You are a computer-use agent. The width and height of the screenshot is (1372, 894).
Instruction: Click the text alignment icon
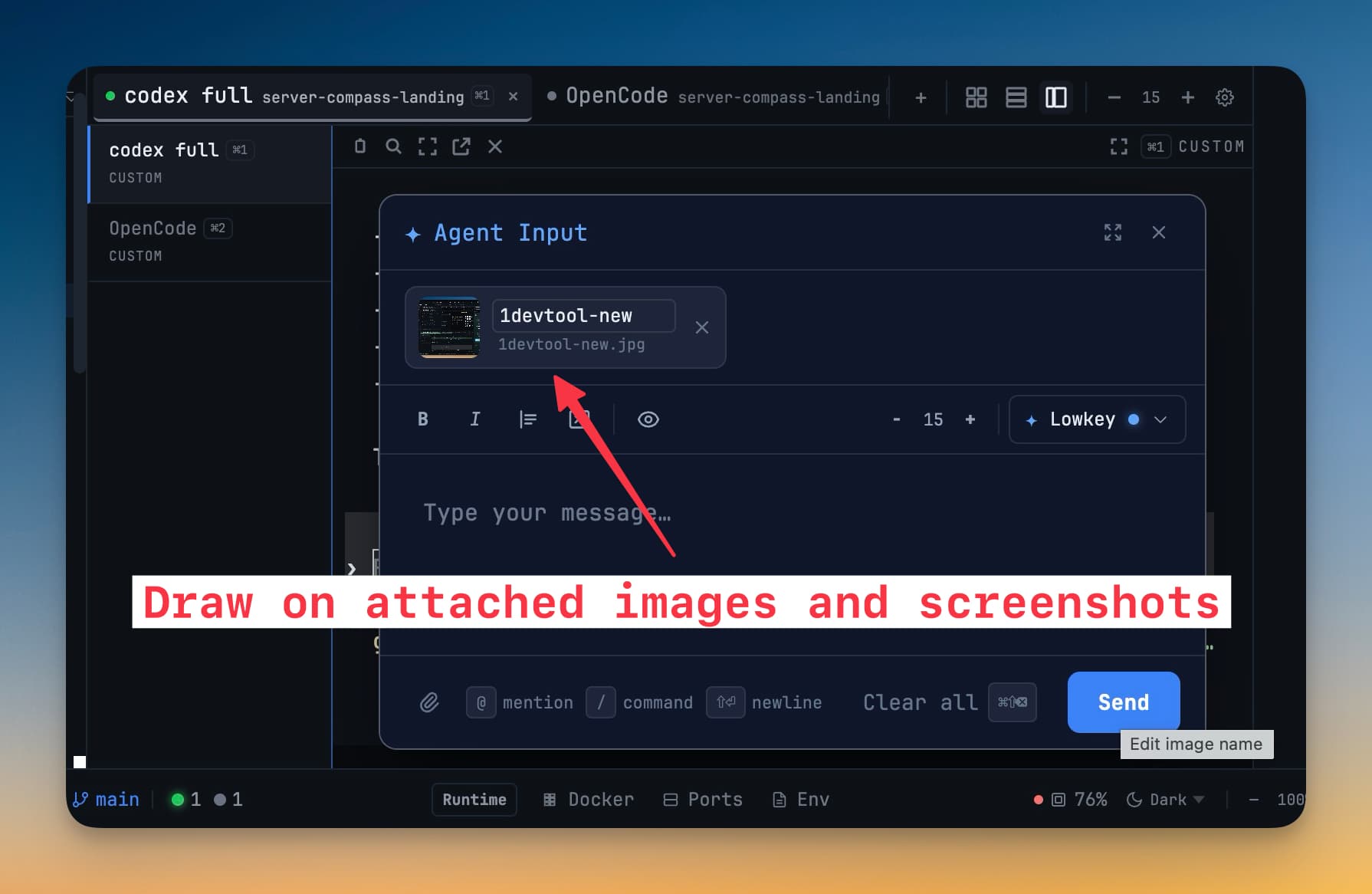527,419
